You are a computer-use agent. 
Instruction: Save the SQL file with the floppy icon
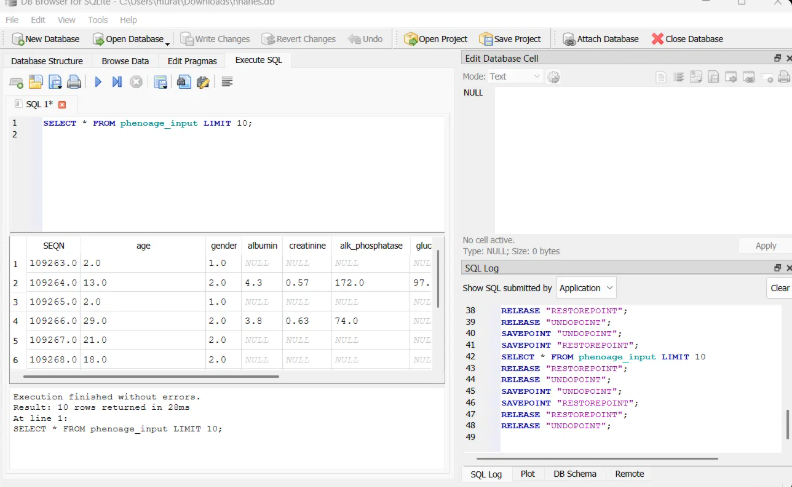pos(55,82)
